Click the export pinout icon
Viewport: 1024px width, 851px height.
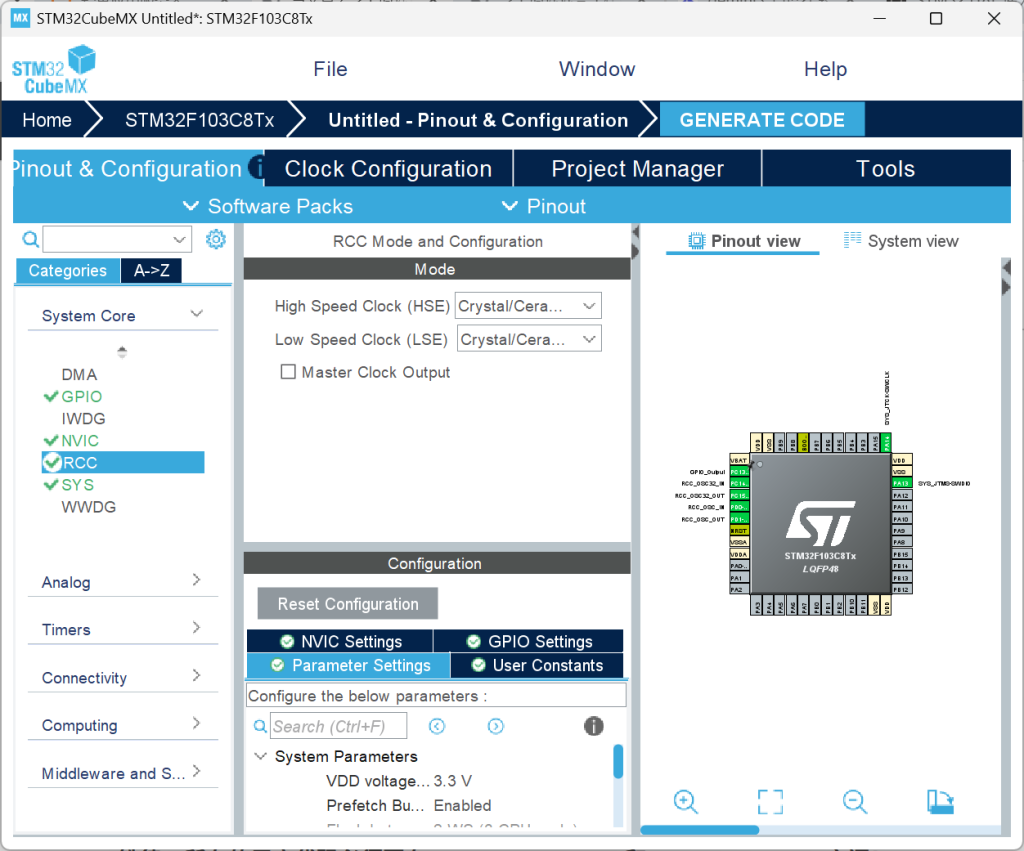pyautogui.click(x=940, y=801)
